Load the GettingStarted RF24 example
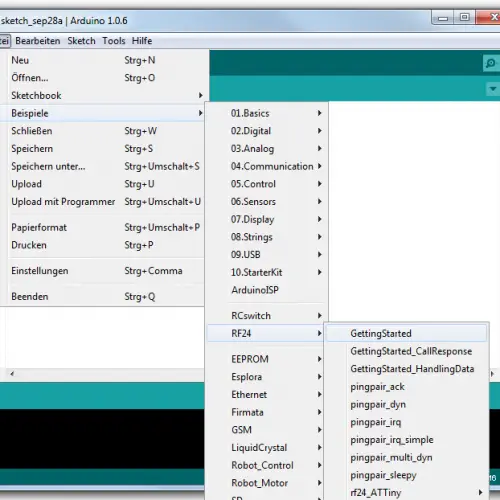Viewport: 500px width, 500px height. [x=406, y=333]
